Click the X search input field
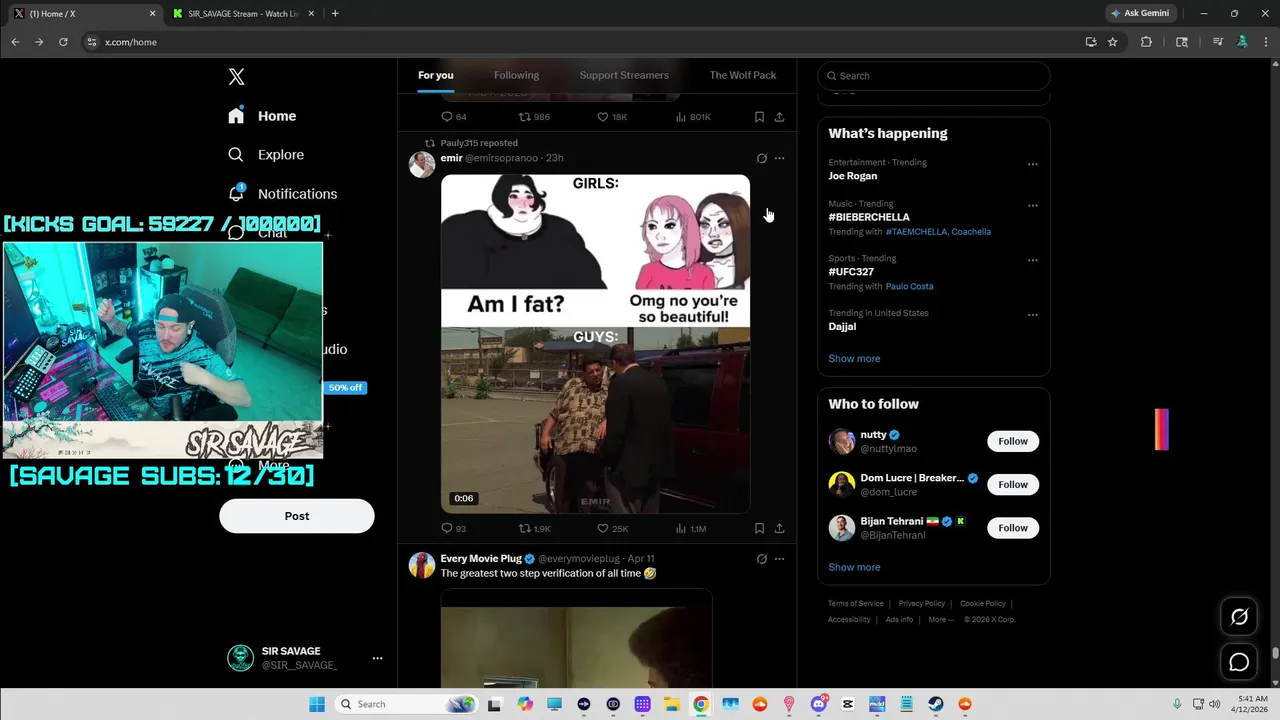This screenshot has height=720, width=1280. click(934, 76)
